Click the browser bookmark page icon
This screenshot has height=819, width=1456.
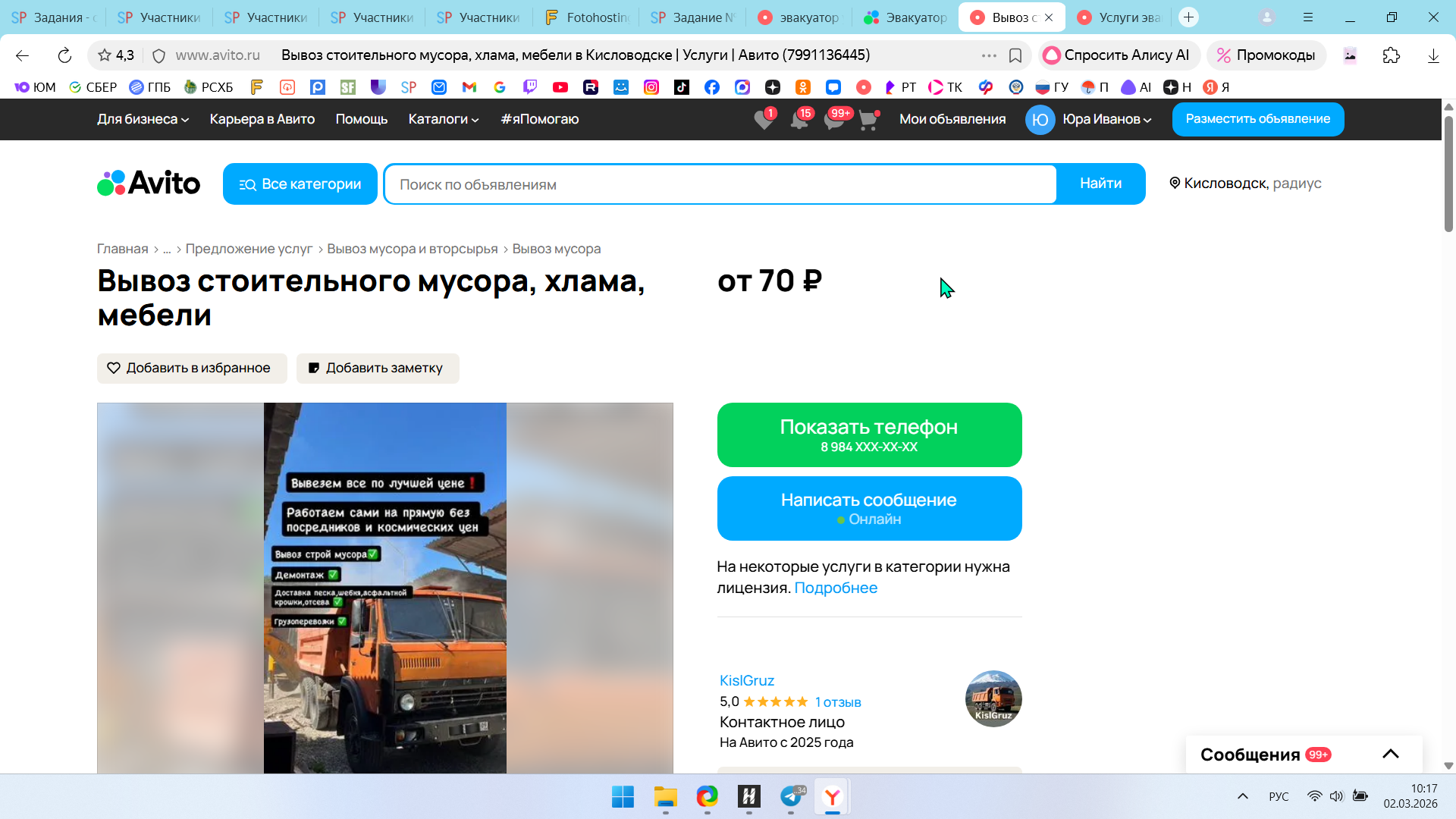tap(1015, 55)
